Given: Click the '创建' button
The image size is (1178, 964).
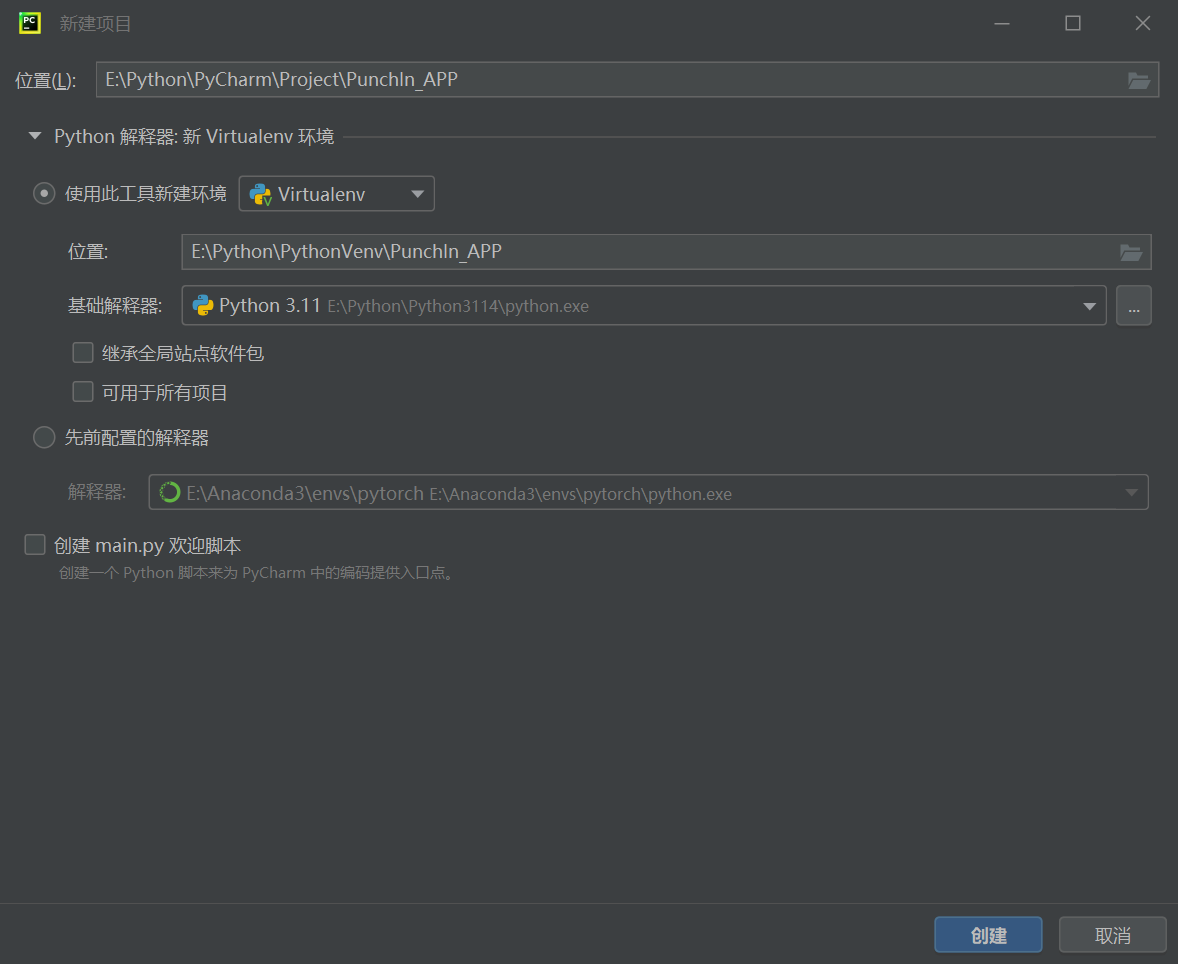Looking at the screenshot, I should click(988, 935).
